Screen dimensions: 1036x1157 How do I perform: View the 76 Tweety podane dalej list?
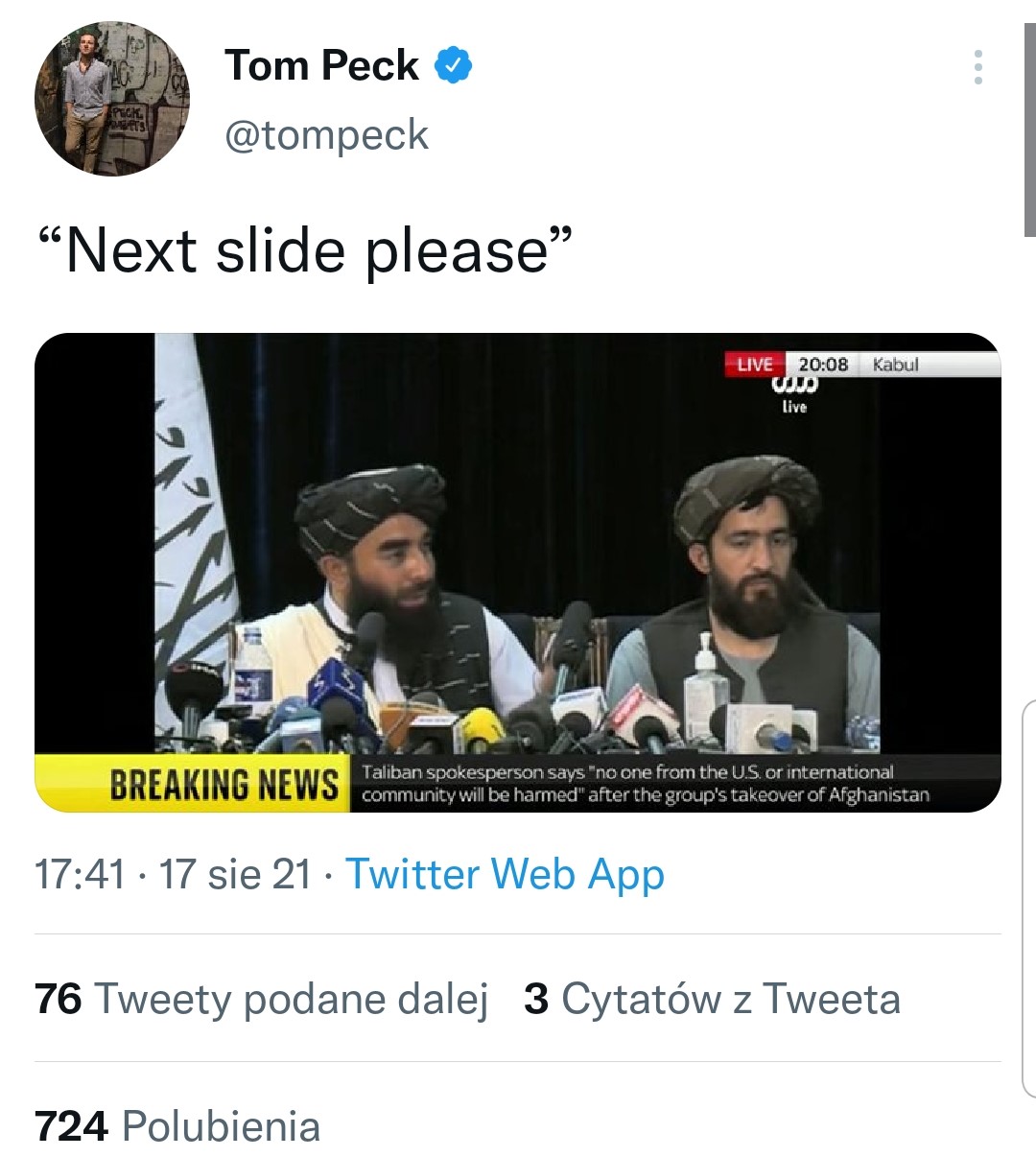[261, 999]
